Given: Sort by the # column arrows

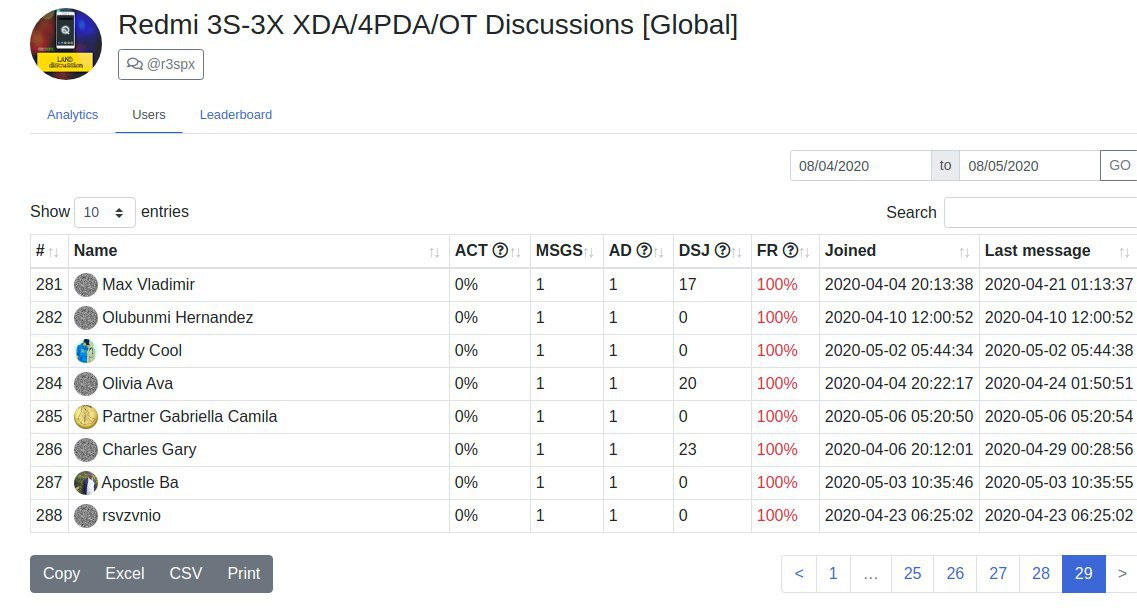Looking at the screenshot, I should point(54,252).
